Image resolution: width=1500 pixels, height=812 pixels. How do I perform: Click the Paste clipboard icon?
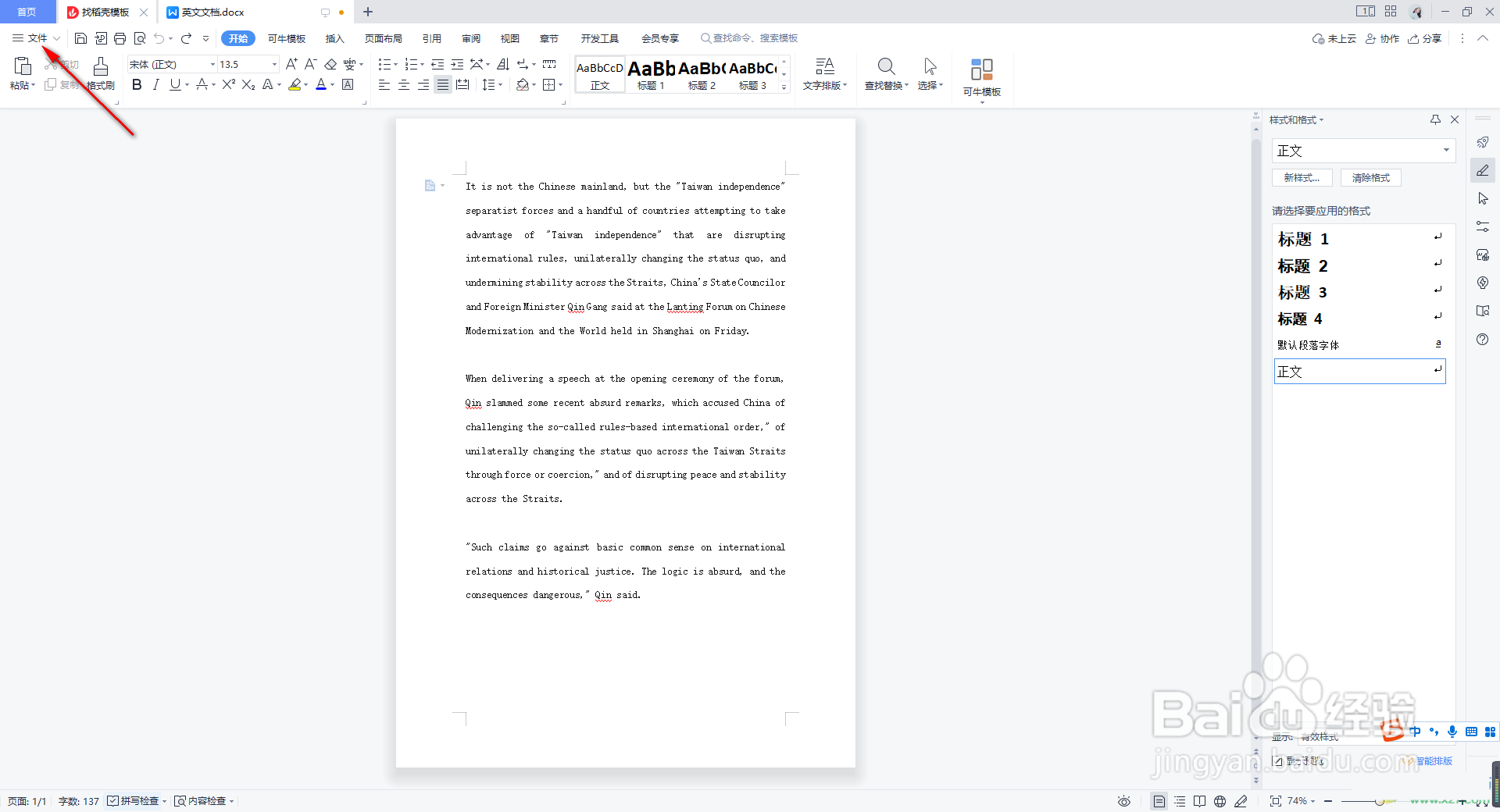click(23, 67)
